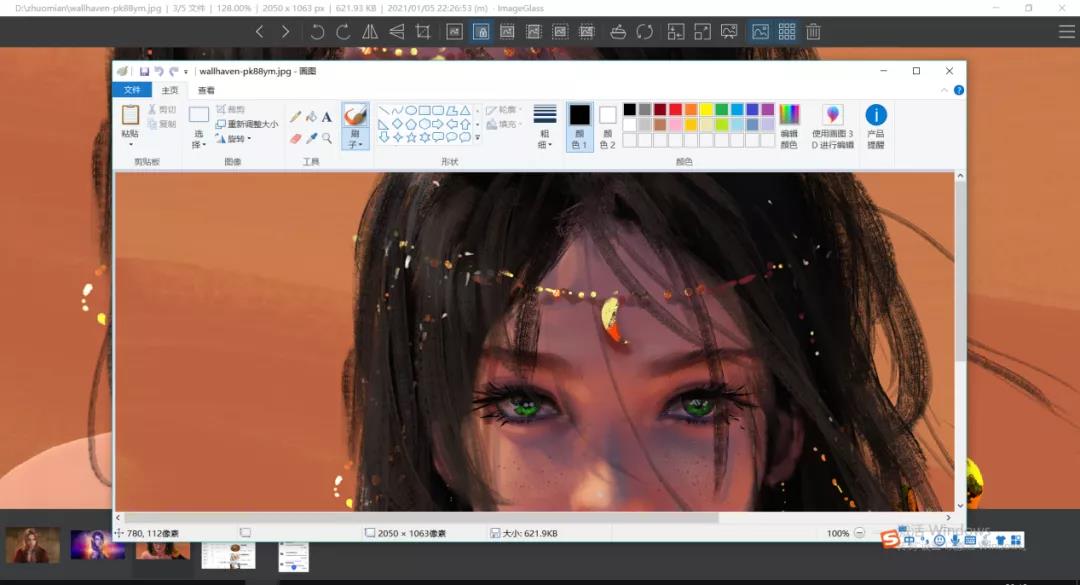Toggle ImageGlass lock zoom ratio mode
The height and width of the screenshot is (585, 1080).
481,32
